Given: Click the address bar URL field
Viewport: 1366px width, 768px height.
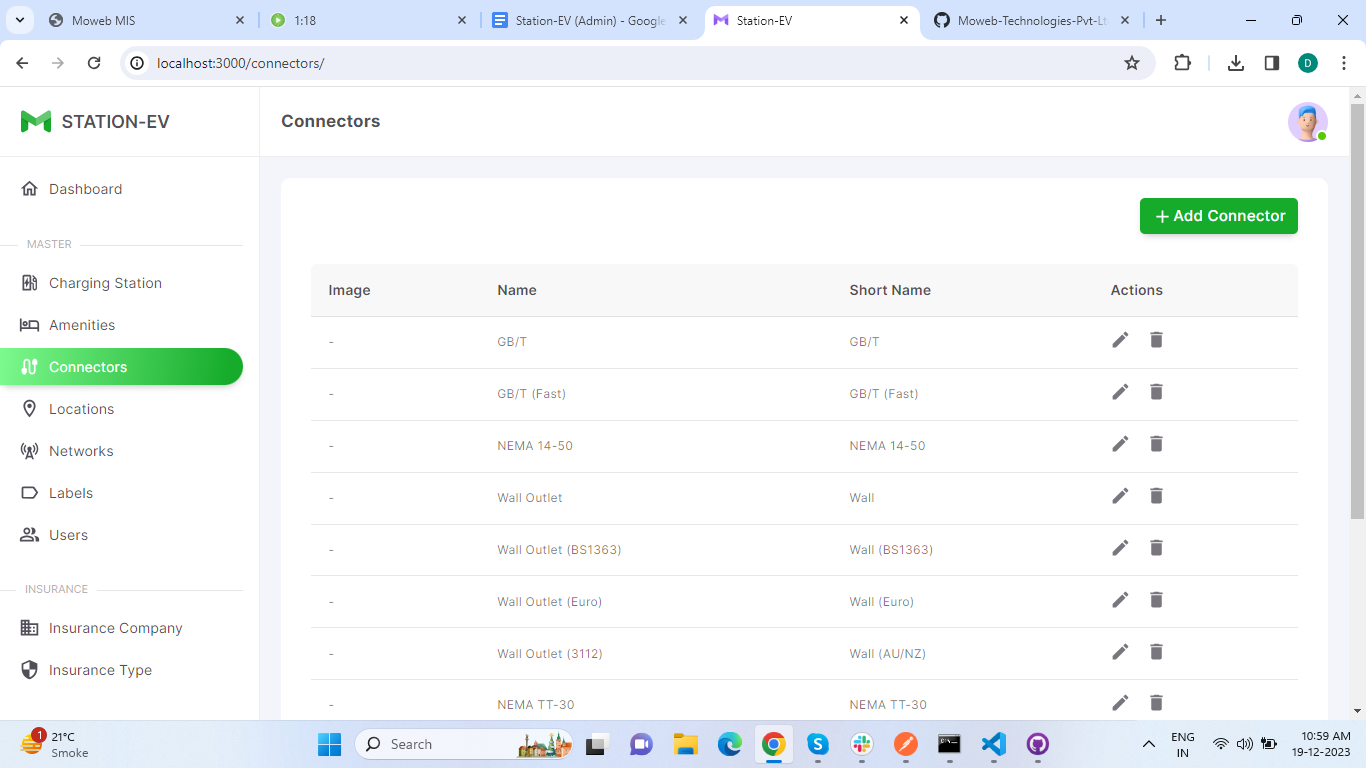Looking at the screenshot, I should coord(600,63).
